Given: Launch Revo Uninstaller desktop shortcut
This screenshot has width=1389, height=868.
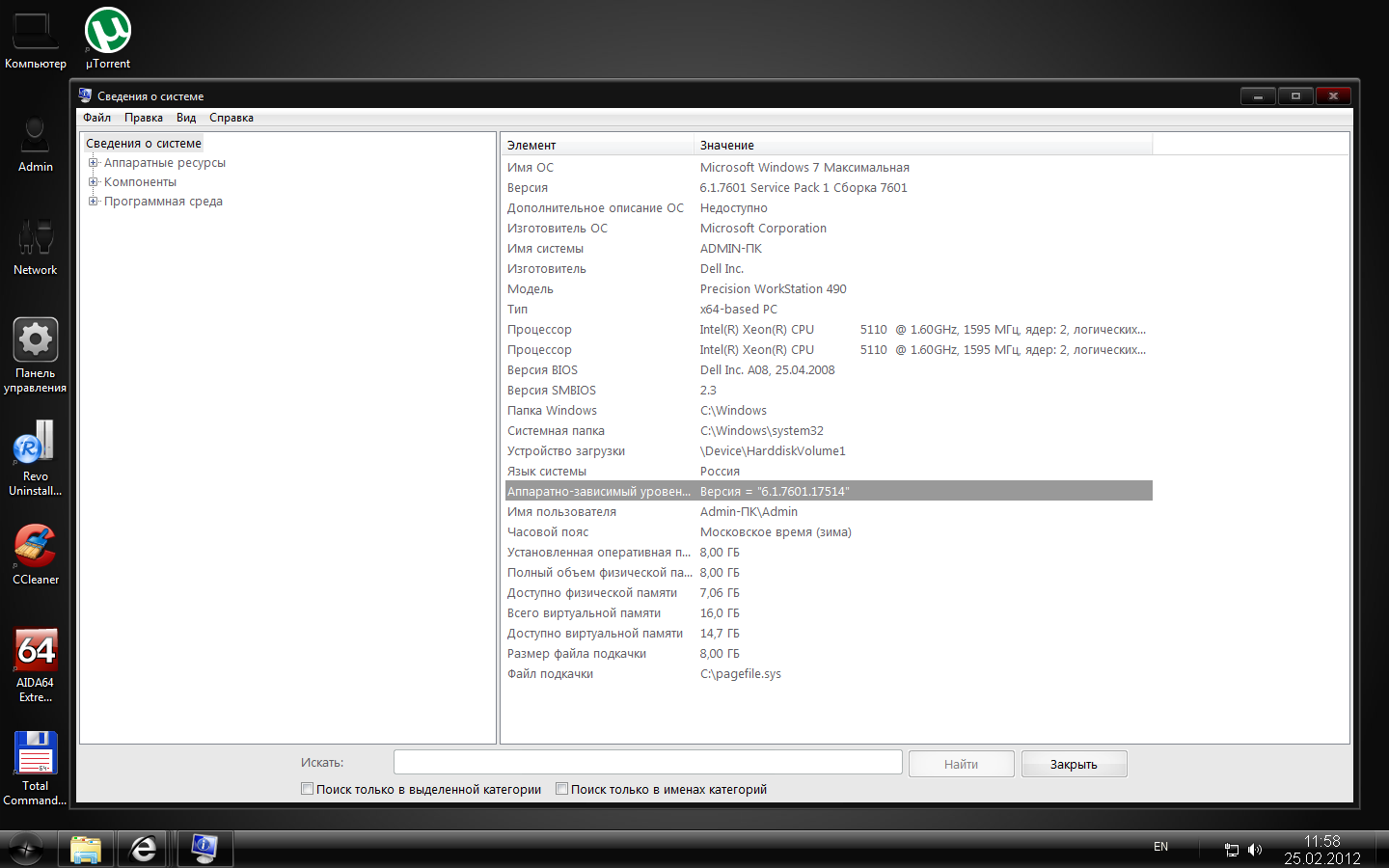Looking at the screenshot, I should point(35,458).
